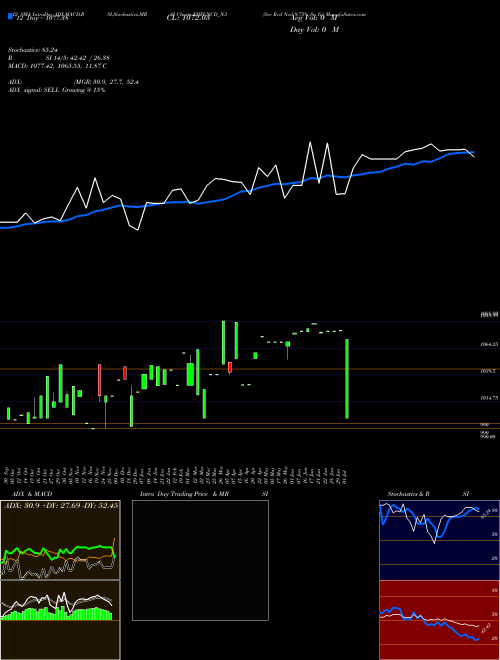Screen dimensions: 500x660
Task: Click the 'Intra Day Trading Price & MR SI' title
Action: coord(204,494)
